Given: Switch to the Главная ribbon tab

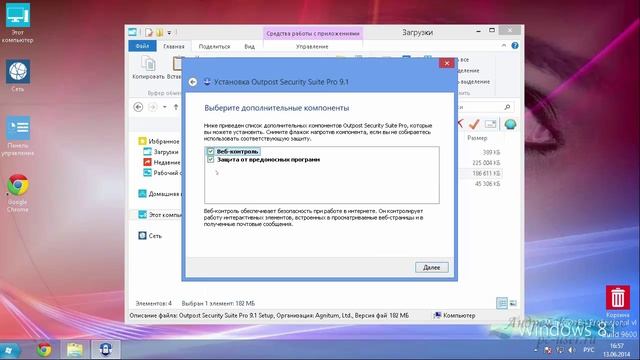Looking at the screenshot, I should coord(174,47).
